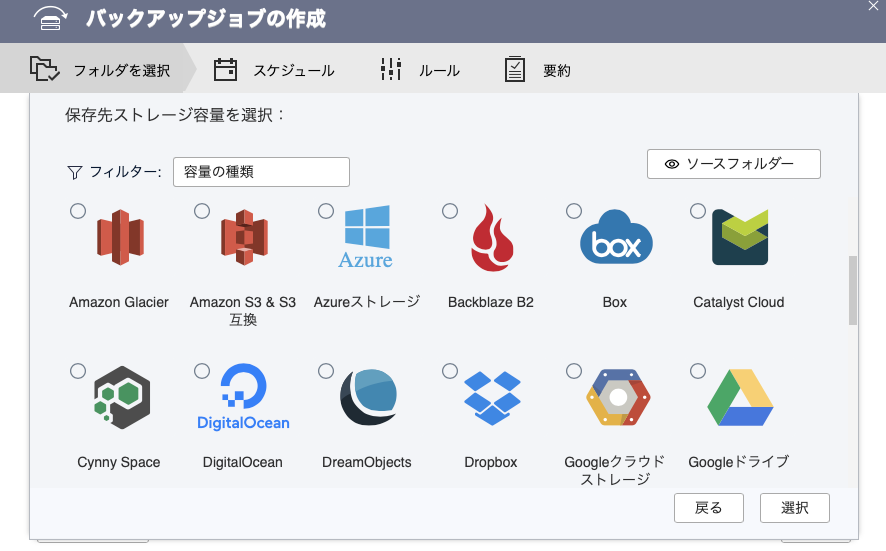Select the DreamObjects radio button
886x551 pixels.
click(x=326, y=371)
